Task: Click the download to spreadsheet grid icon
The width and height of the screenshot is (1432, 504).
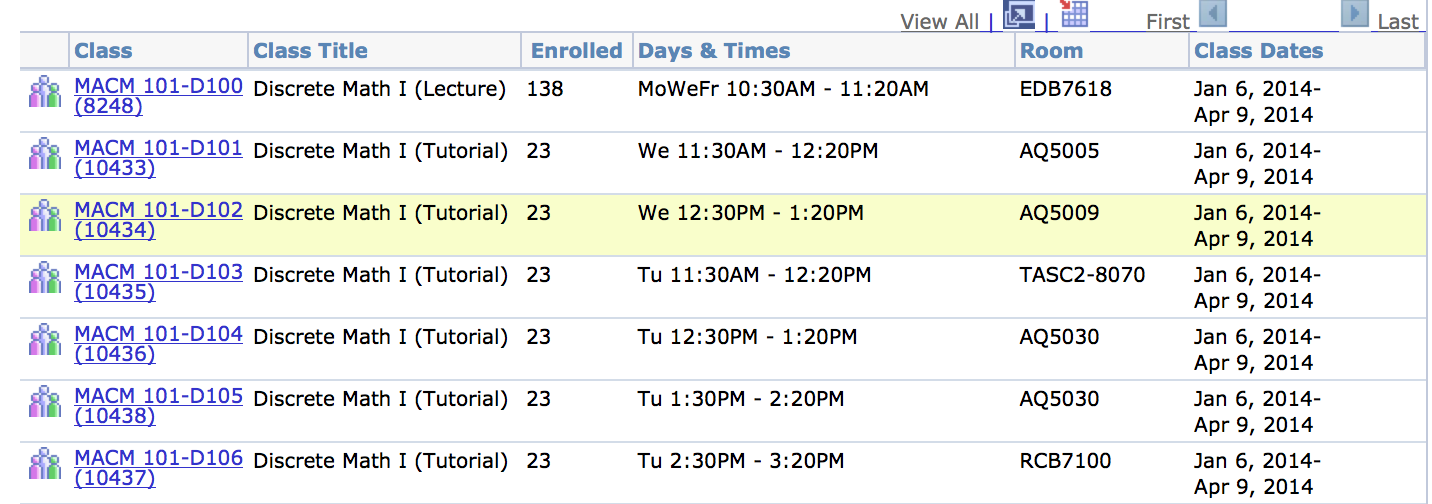Action: pyautogui.click(x=1074, y=13)
